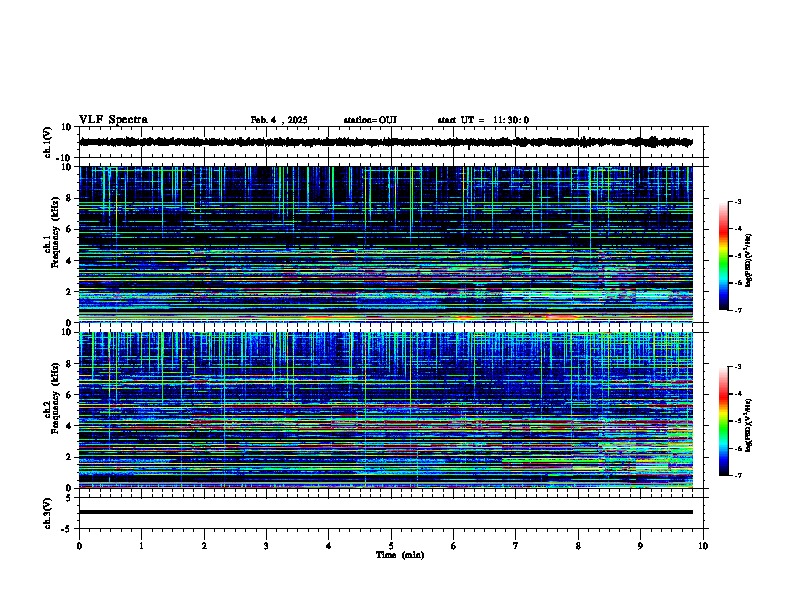Click the "-7" label on ch.2 color scale
This screenshot has width=792, height=612.
[737, 475]
